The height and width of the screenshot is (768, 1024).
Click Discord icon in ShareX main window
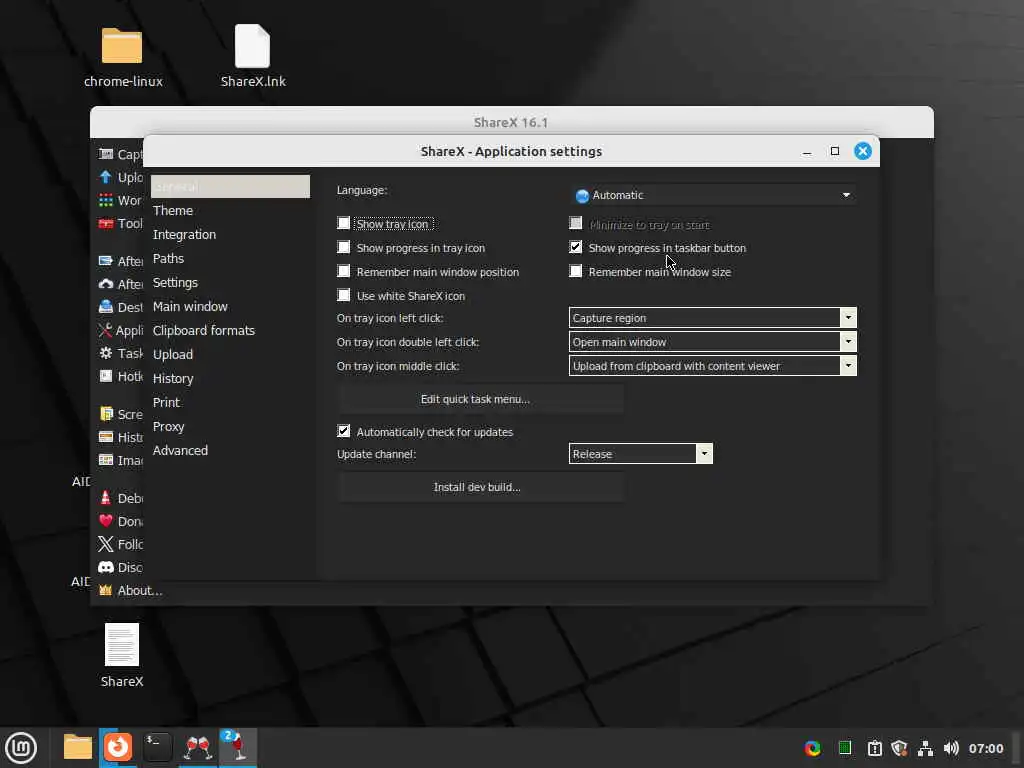(105, 567)
